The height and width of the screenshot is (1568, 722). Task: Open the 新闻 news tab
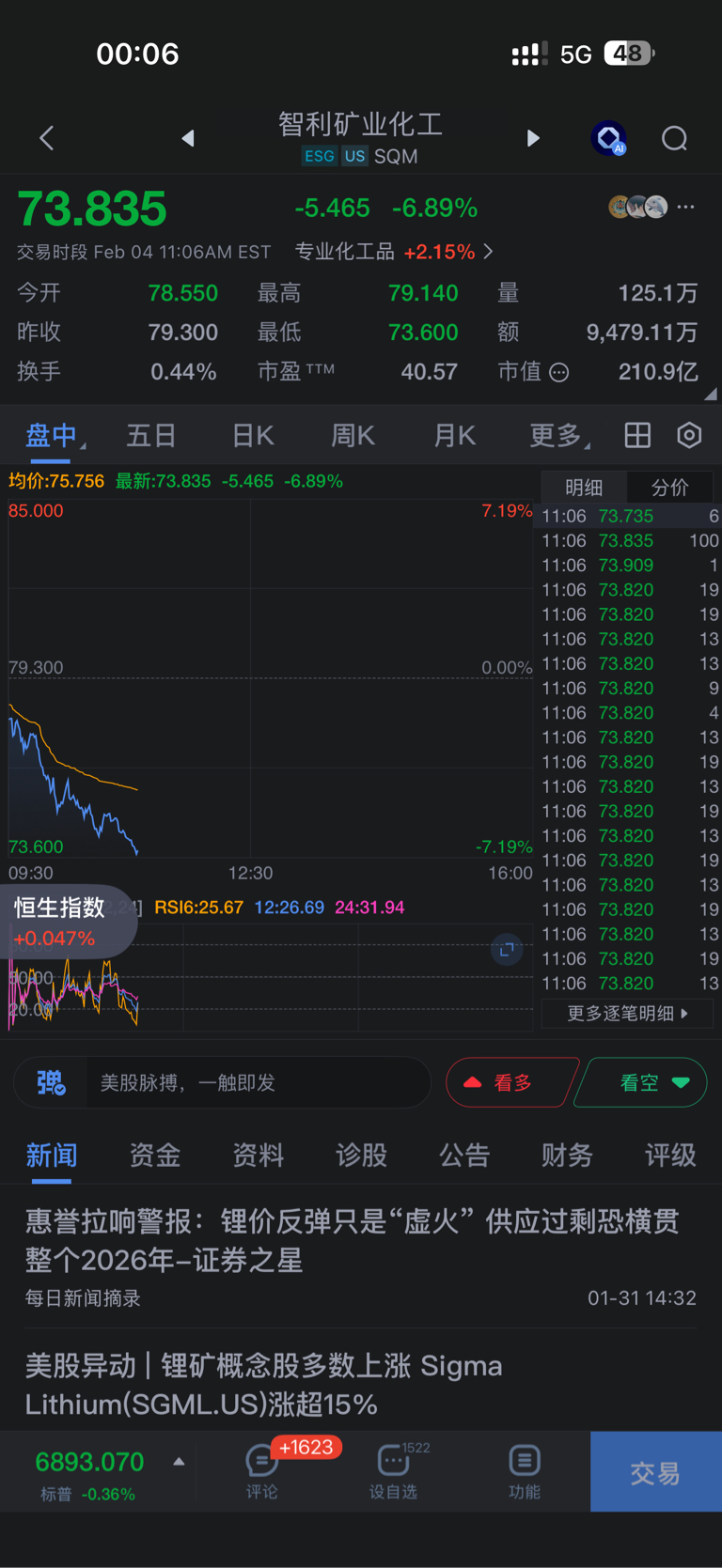click(51, 1155)
